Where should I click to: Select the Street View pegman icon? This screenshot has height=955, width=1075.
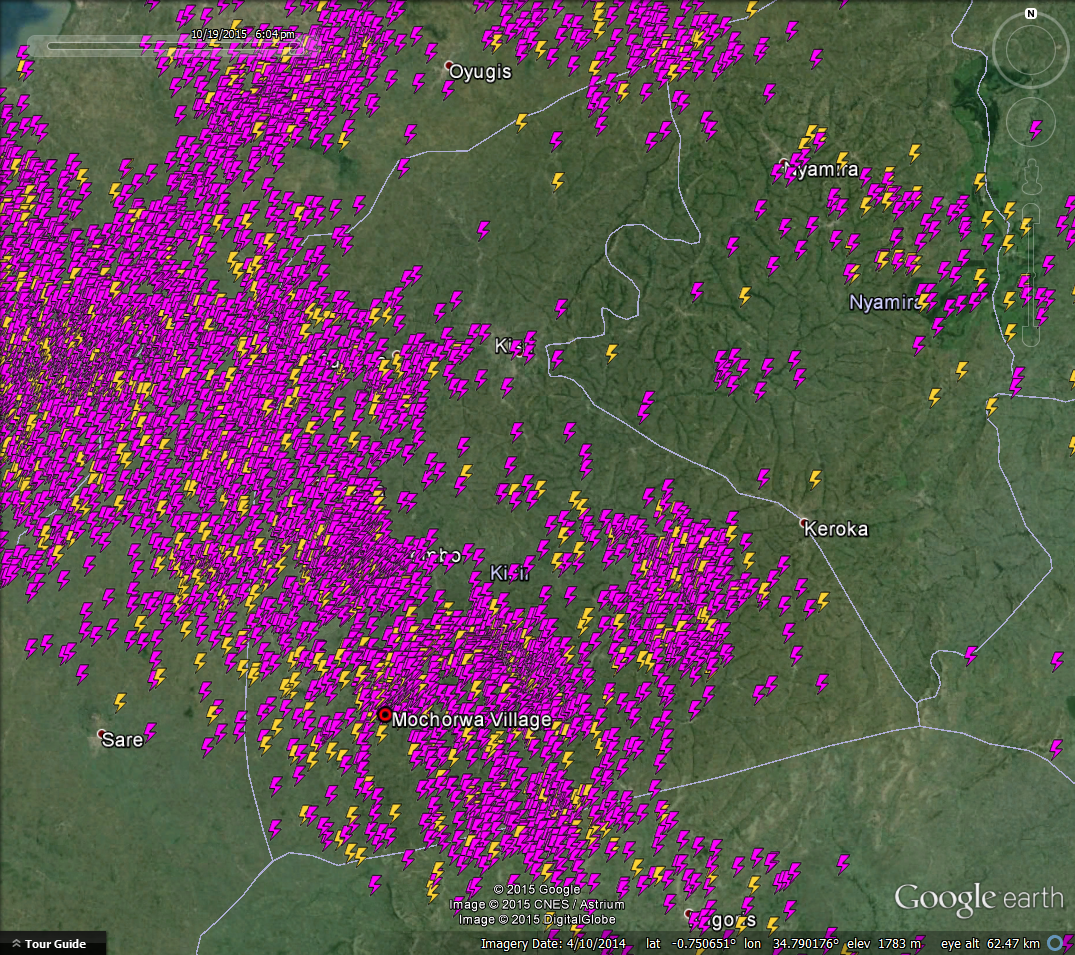(1032, 176)
